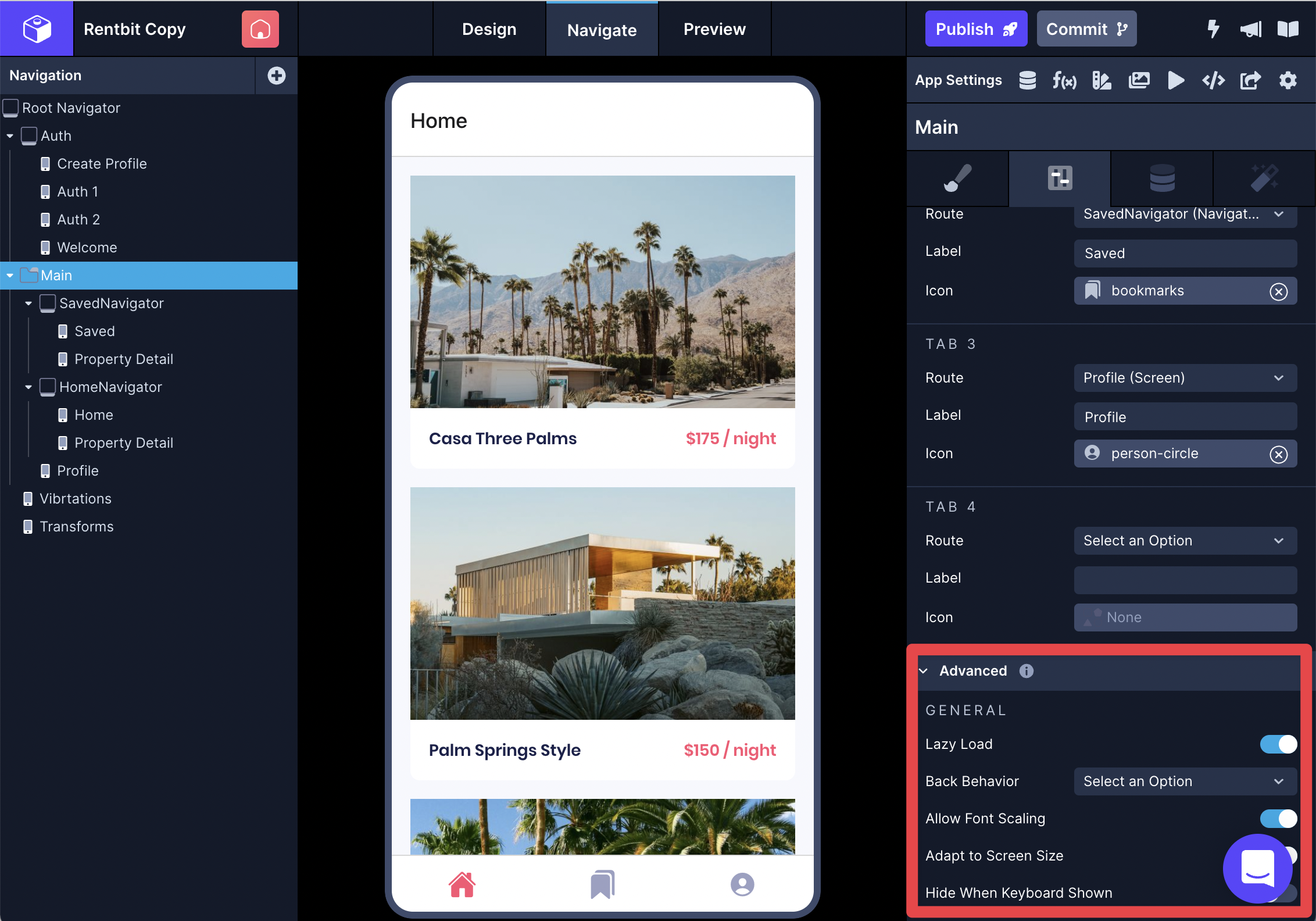
Task: Open the lightning bolt icon at top right
Action: click(1213, 29)
